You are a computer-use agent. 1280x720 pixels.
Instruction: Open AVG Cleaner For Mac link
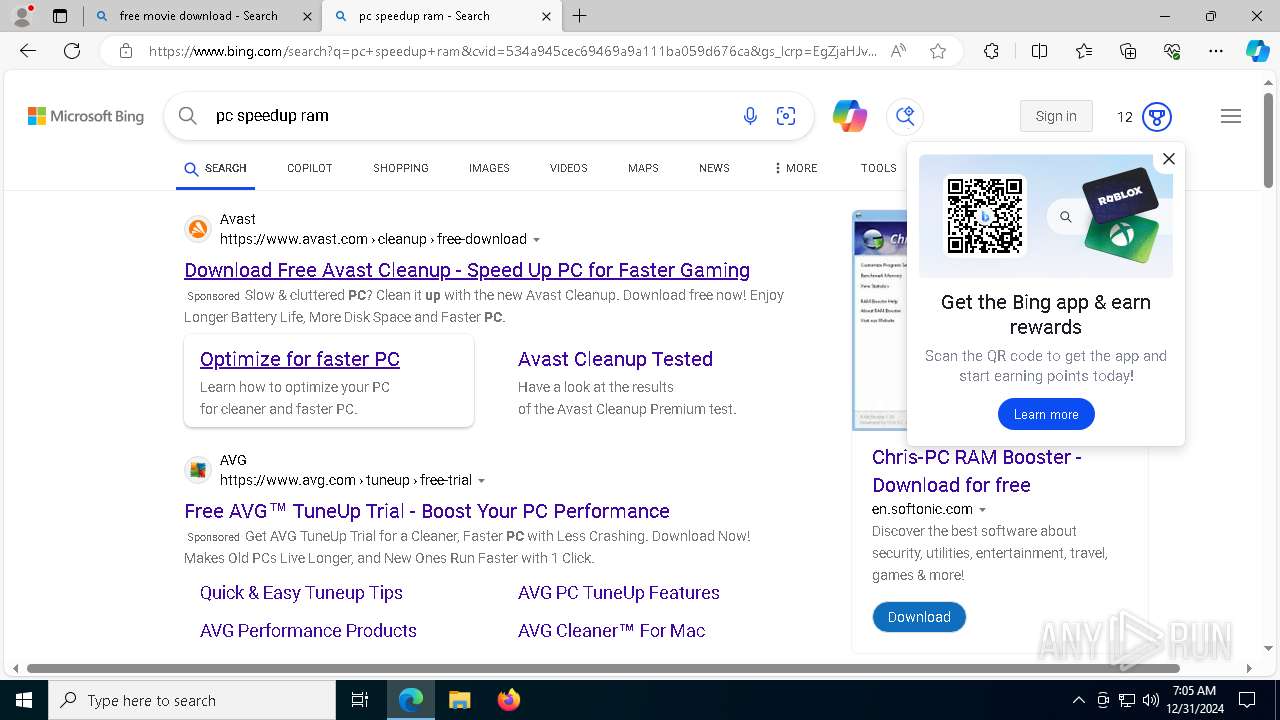pos(612,631)
